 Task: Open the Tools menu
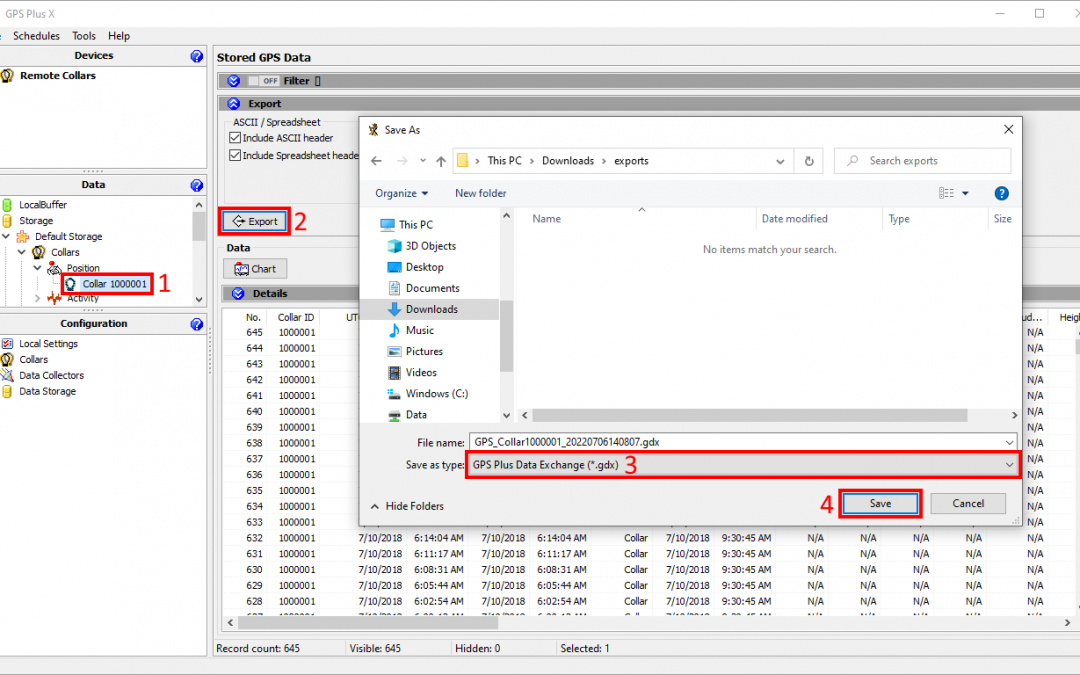tap(84, 36)
